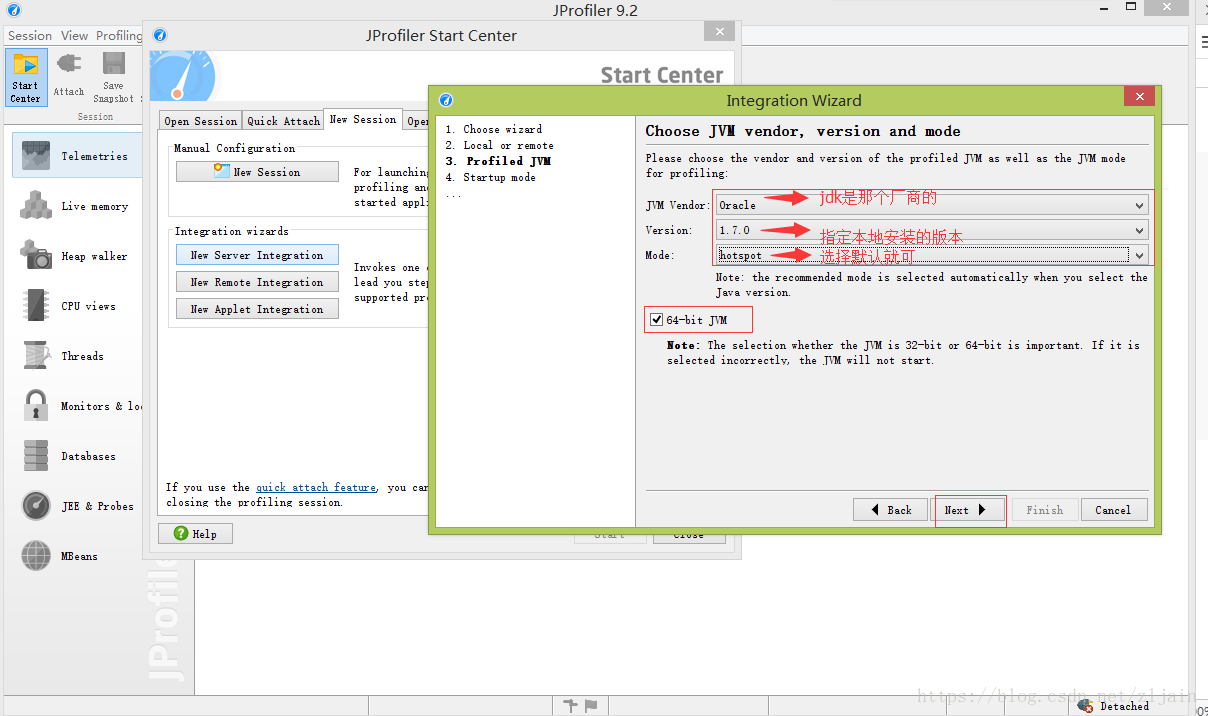Open the MBeans sidebar section
Screen dimensions: 1208x716
click(77, 556)
